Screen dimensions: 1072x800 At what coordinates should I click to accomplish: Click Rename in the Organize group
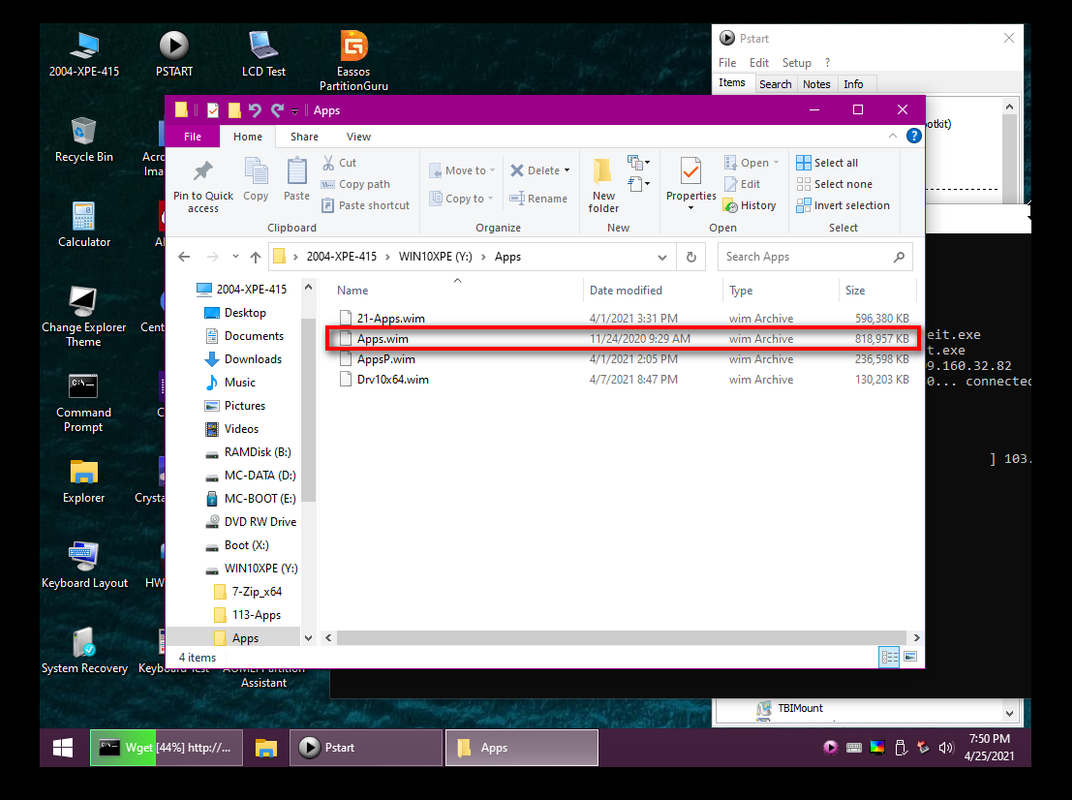[x=539, y=198]
